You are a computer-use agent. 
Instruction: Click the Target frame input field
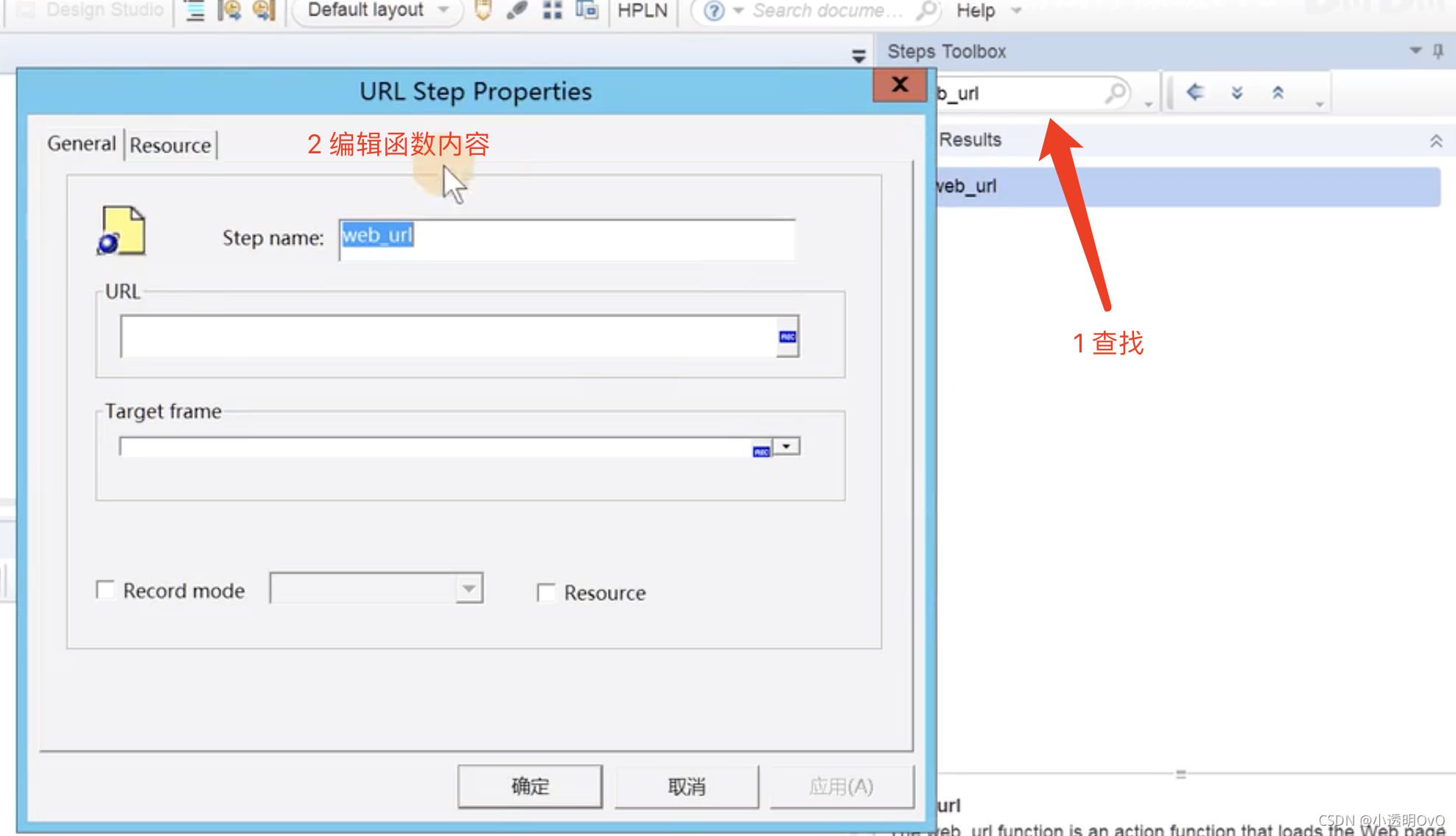coord(440,448)
